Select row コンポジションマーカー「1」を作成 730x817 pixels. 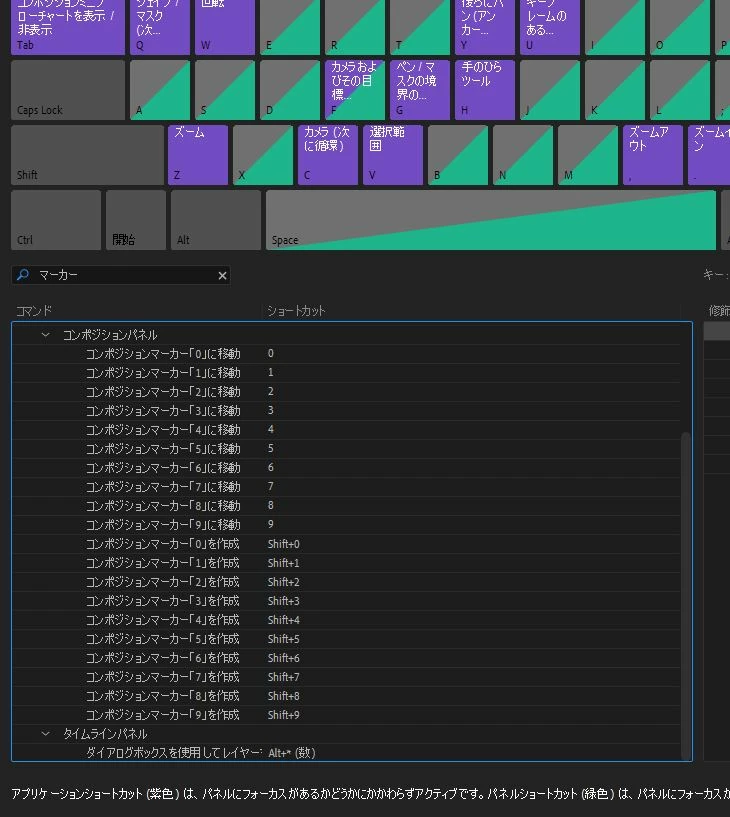click(x=347, y=563)
